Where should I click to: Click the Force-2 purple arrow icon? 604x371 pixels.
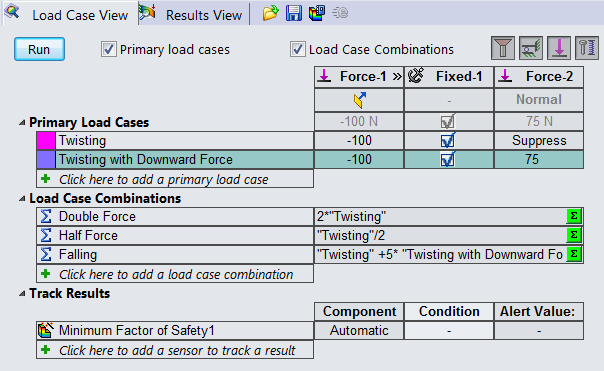pyautogui.click(x=505, y=76)
